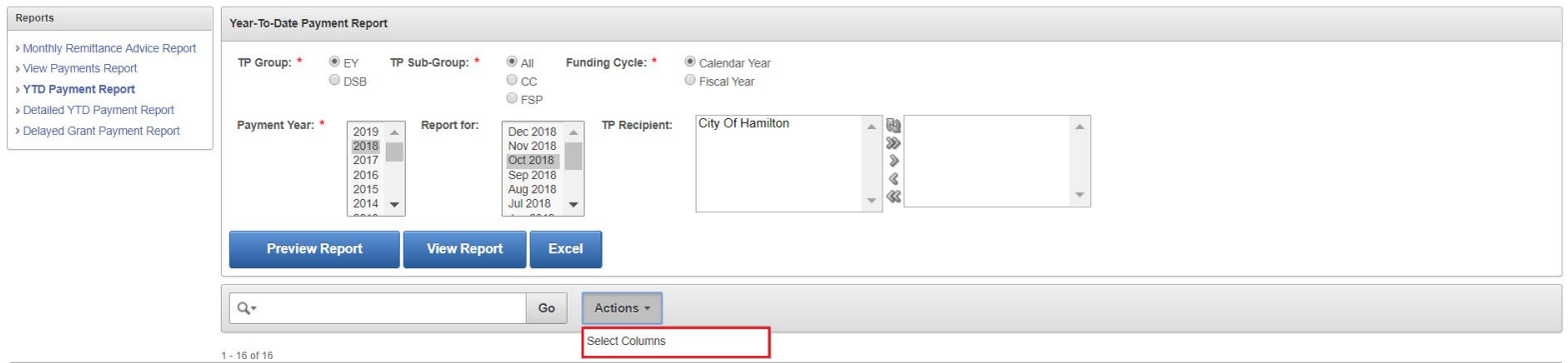The height and width of the screenshot is (363, 1568).
Task: Choose the CC TP Sub-Group option
Action: 512,80
